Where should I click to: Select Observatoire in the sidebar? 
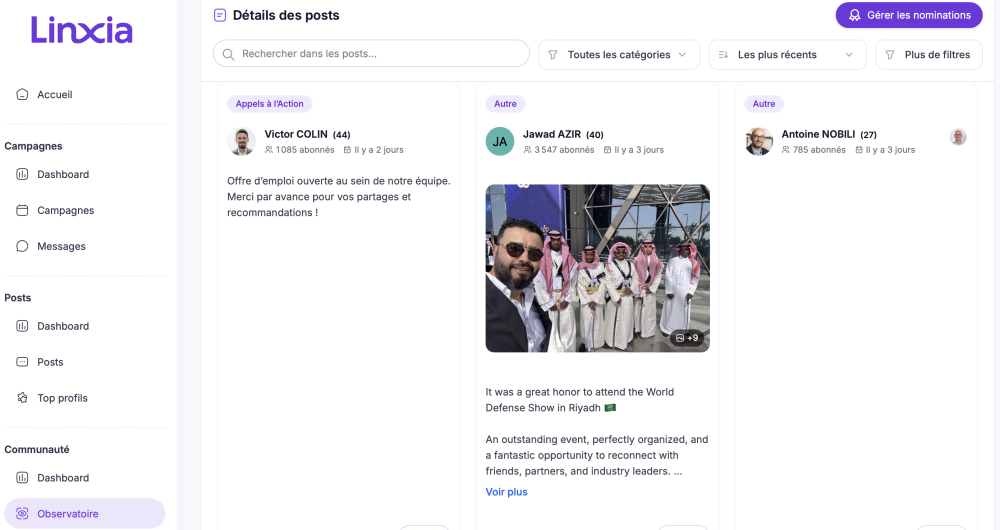coord(84,513)
